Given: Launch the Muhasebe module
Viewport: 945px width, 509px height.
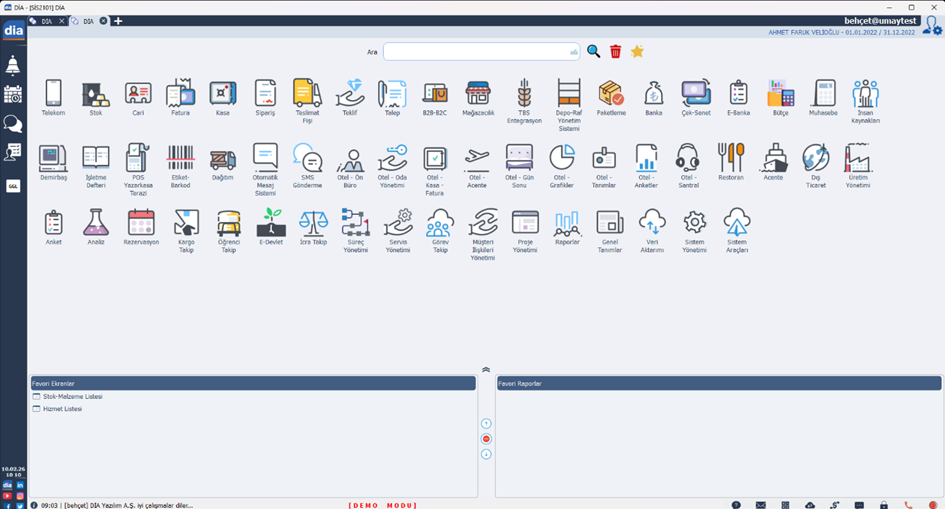Looking at the screenshot, I should [823, 95].
